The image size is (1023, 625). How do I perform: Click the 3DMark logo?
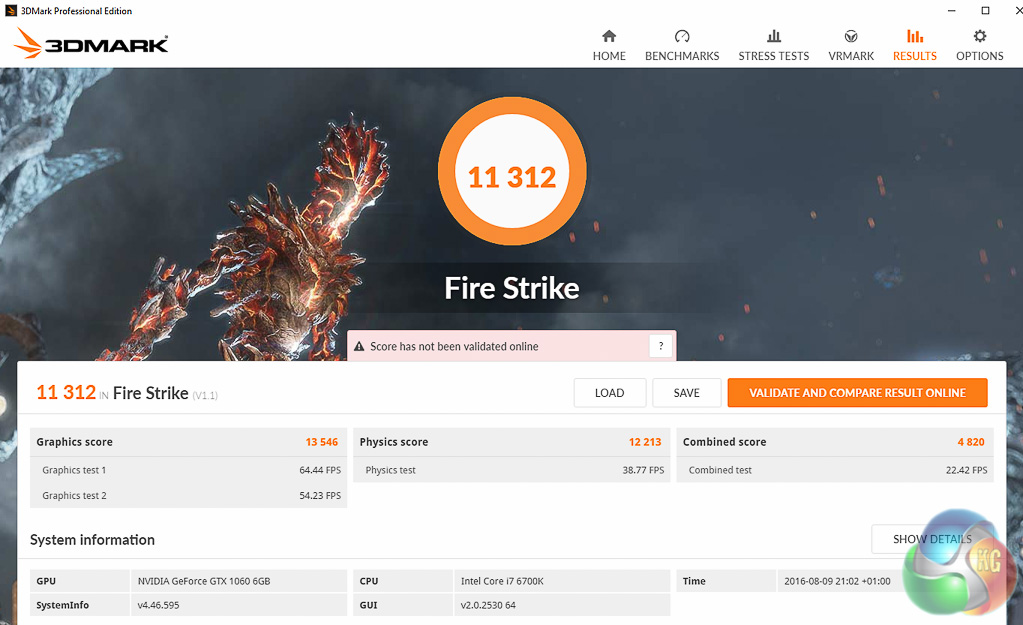(x=91, y=43)
